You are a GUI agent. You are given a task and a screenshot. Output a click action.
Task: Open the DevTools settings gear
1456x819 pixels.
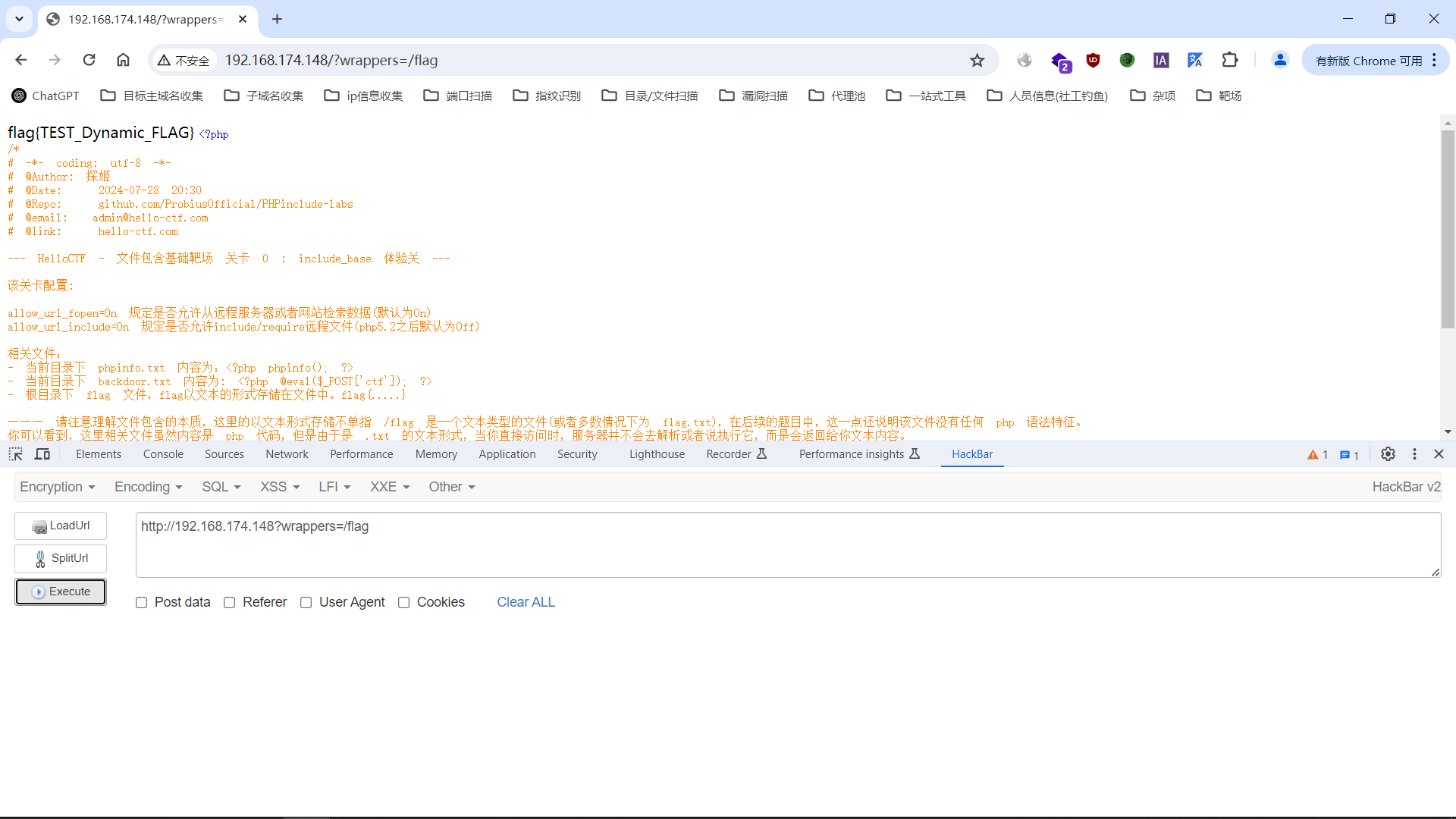click(x=1388, y=454)
